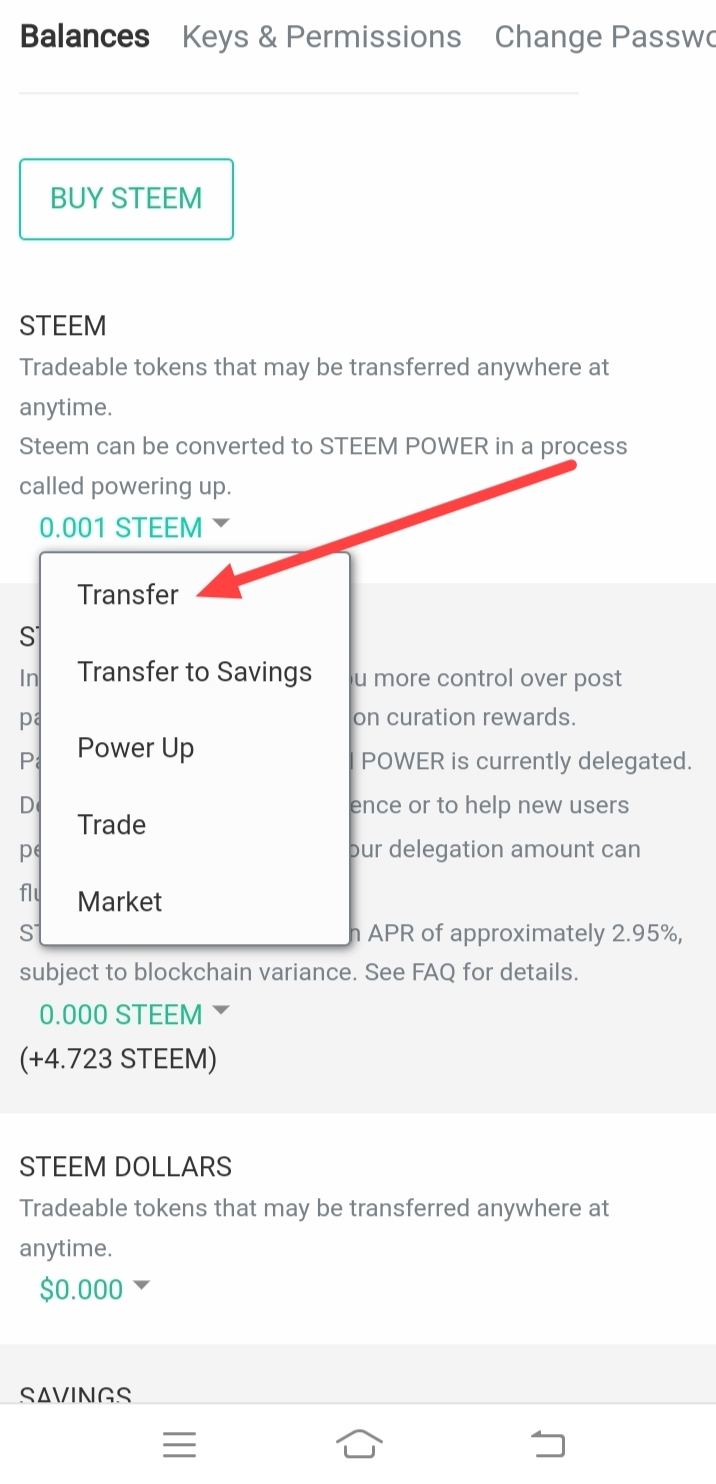Tap the STEEM DOLLARS section heading
The width and height of the screenshot is (716, 1484).
pos(126,1167)
